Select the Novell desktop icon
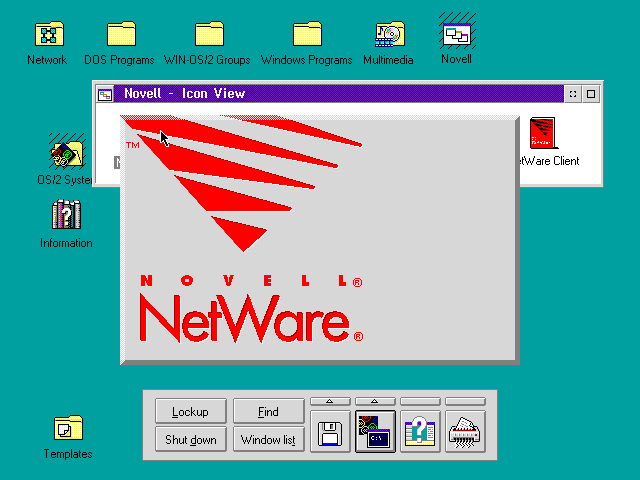Viewport: 640px width, 480px height. click(x=457, y=33)
